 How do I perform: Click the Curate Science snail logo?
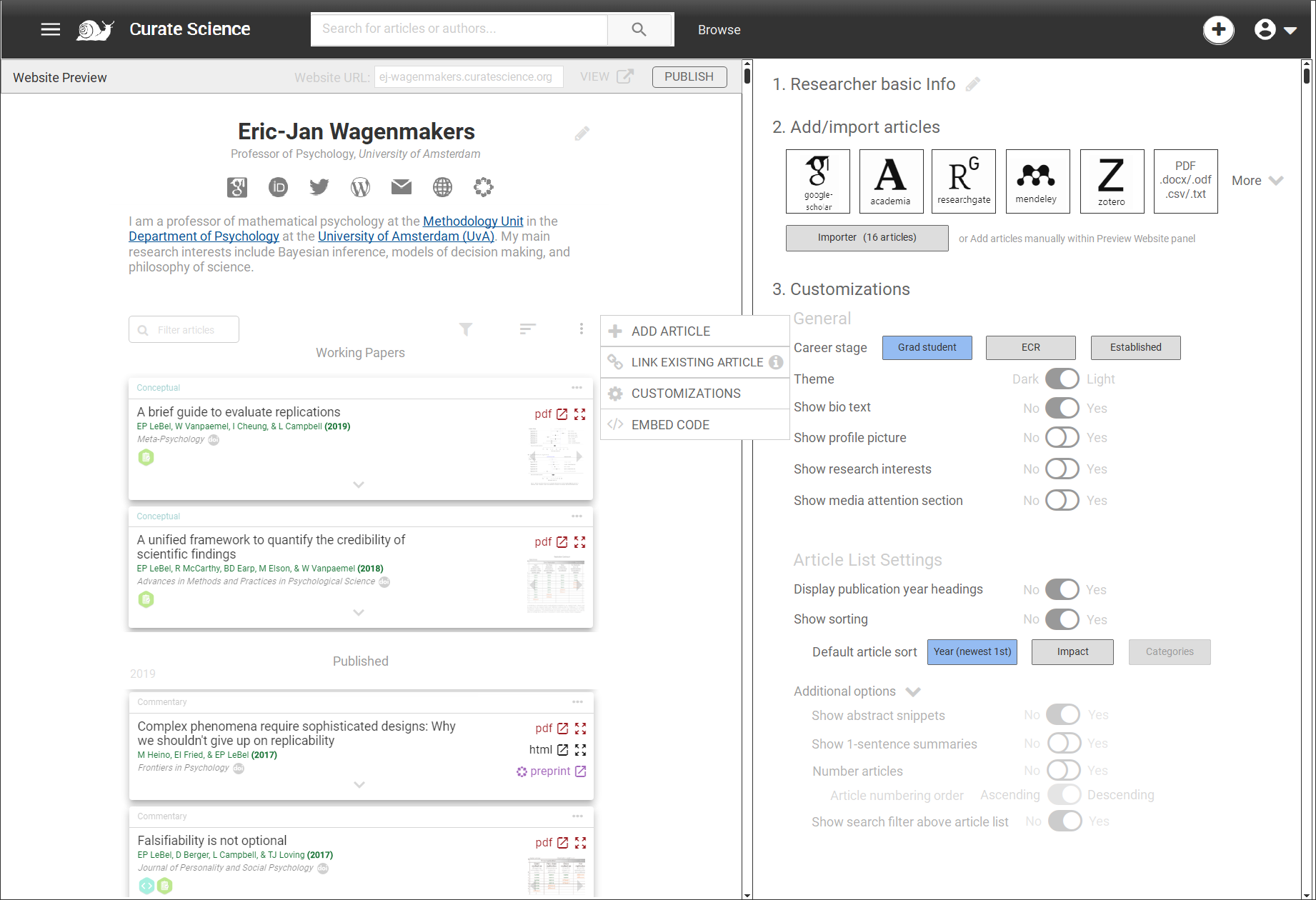pyautogui.click(x=96, y=29)
